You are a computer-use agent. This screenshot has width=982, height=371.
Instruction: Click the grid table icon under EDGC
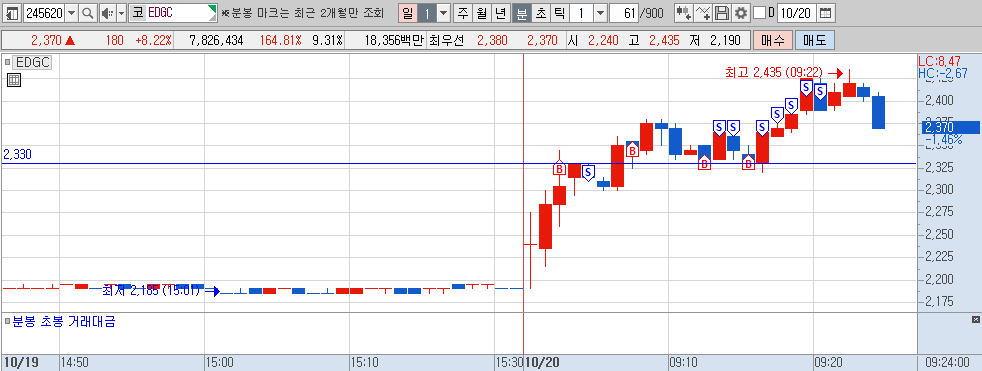pyautogui.click(x=14, y=80)
